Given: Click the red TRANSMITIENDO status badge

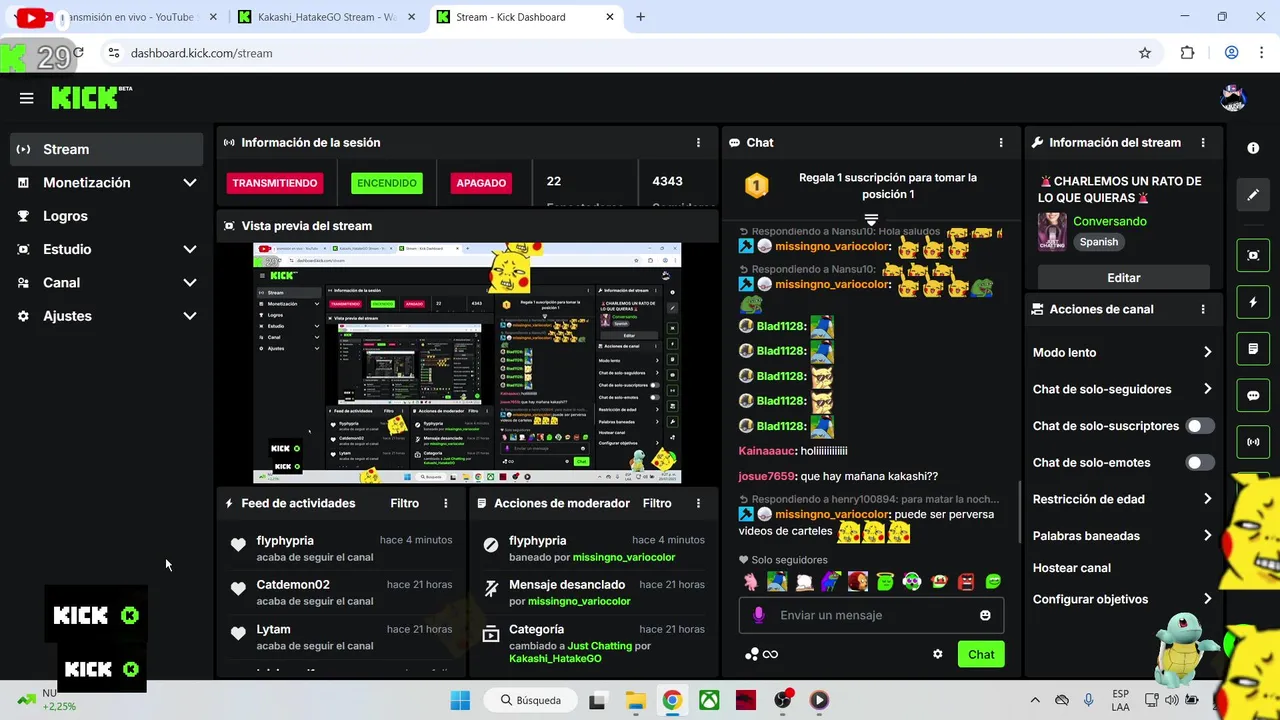Looking at the screenshot, I should click(275, 183).
